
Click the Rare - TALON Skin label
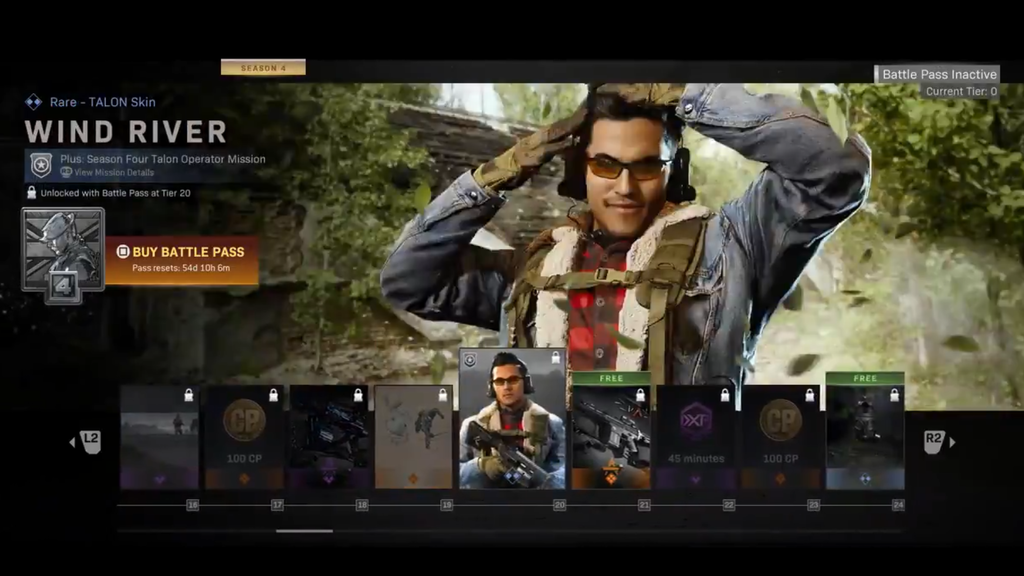[103, 102]
